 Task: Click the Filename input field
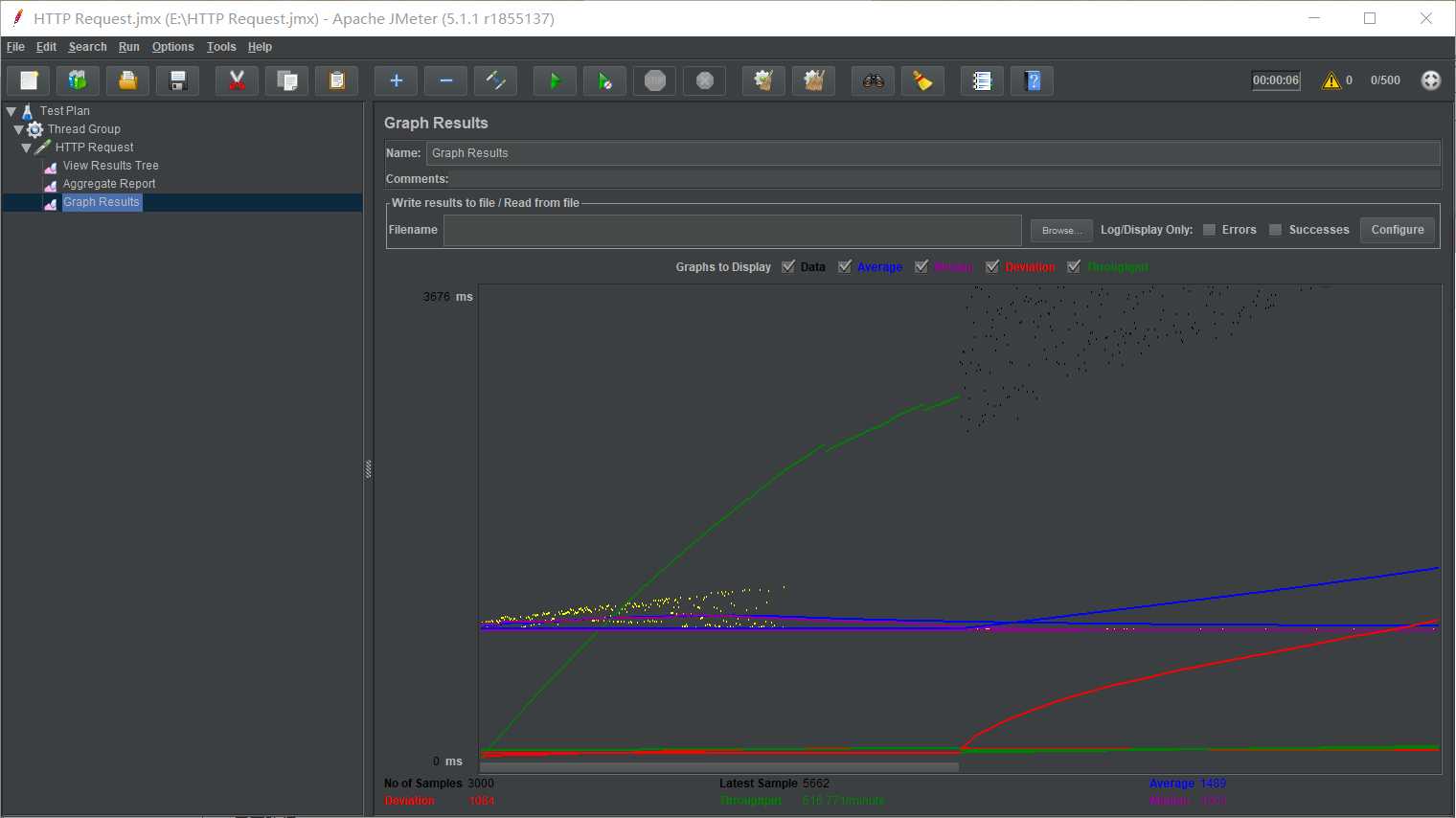tap(733, 230)
